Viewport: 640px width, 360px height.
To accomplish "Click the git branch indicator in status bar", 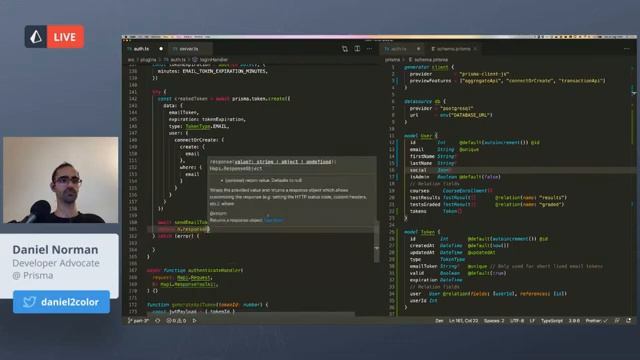I will (x=138, y=321).
